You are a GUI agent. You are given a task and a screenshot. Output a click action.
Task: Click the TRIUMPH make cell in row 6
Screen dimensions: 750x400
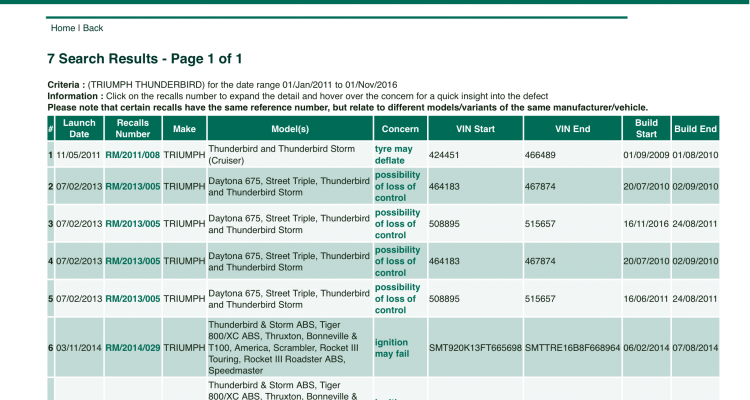click(184, 348)
